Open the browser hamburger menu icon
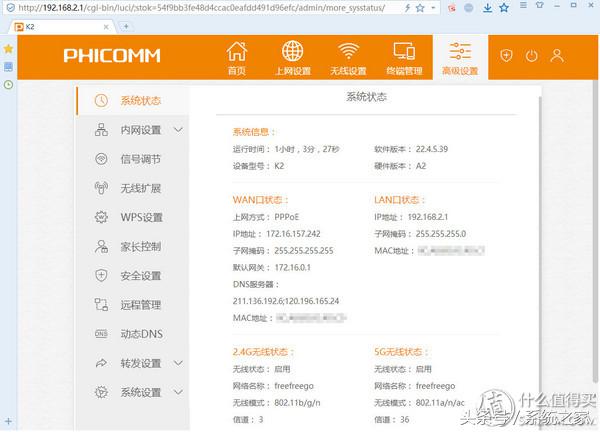The height and width of the screenshot is (432, 600). pyautogui.click(x=523, y=5)
